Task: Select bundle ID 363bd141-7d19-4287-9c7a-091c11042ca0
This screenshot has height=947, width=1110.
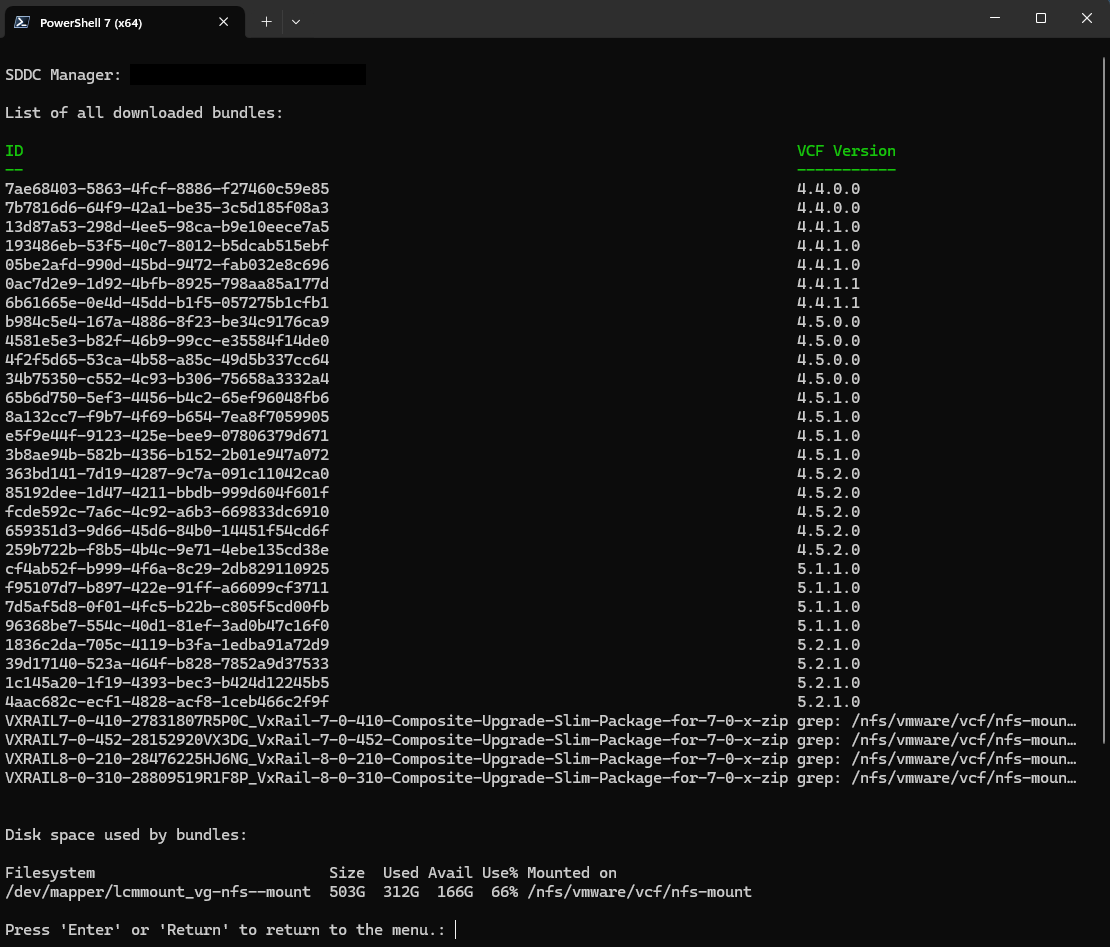Action: pos(167,474)
